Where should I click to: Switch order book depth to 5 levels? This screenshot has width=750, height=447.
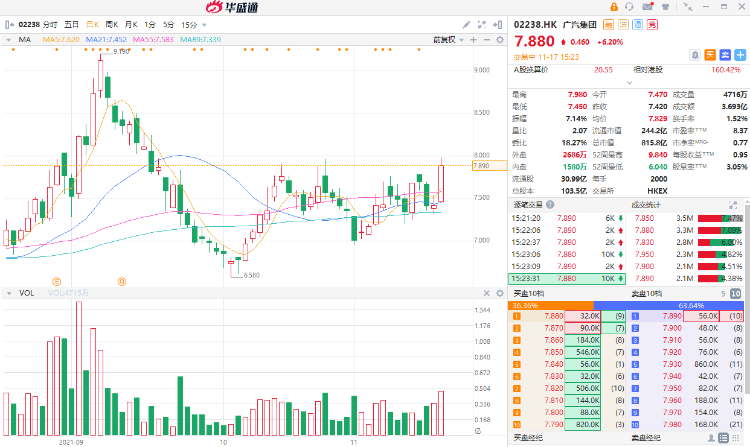(x=723, y=293)
